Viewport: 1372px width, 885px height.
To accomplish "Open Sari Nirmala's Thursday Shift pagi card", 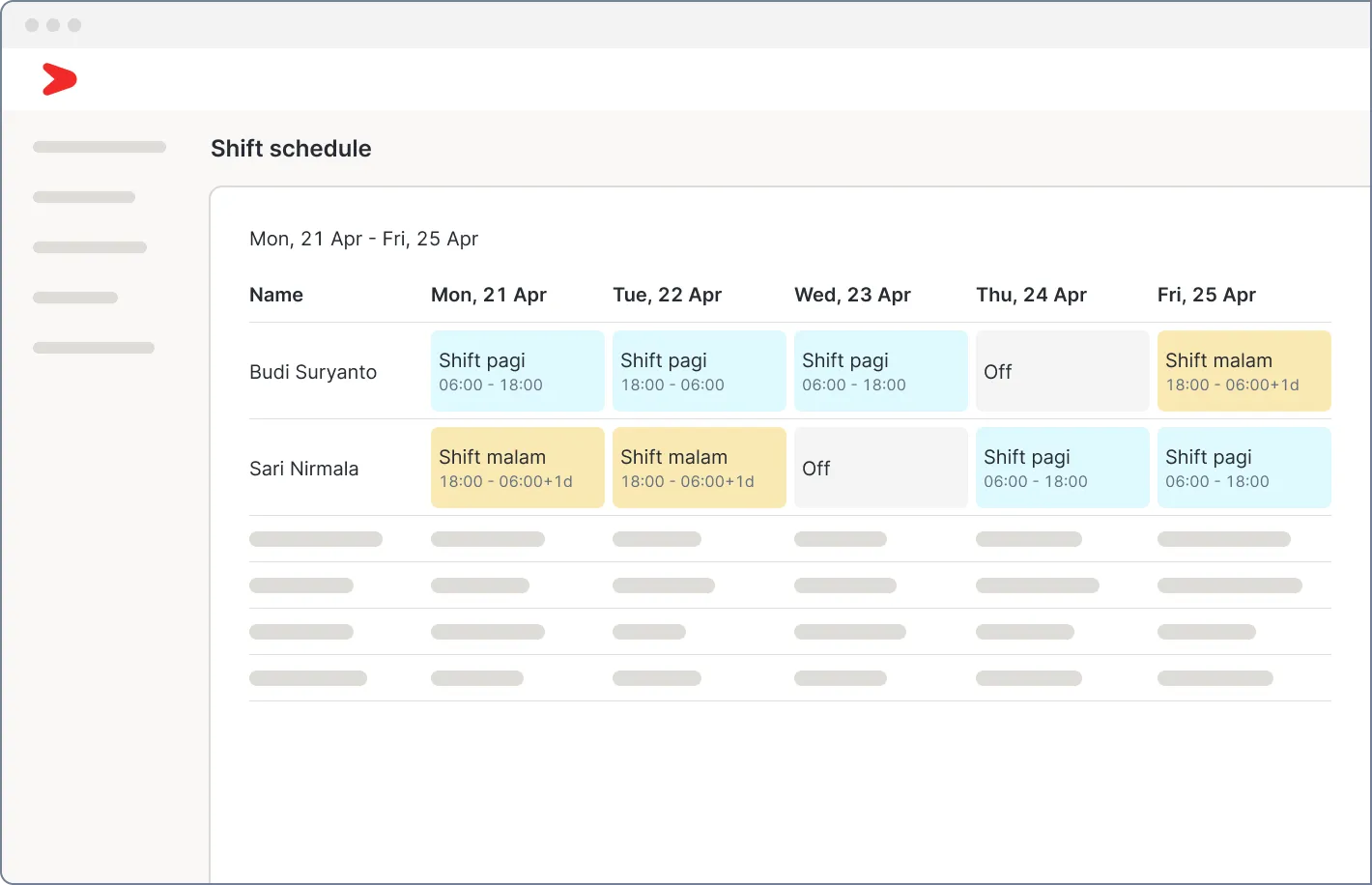I will point(1063,468).
